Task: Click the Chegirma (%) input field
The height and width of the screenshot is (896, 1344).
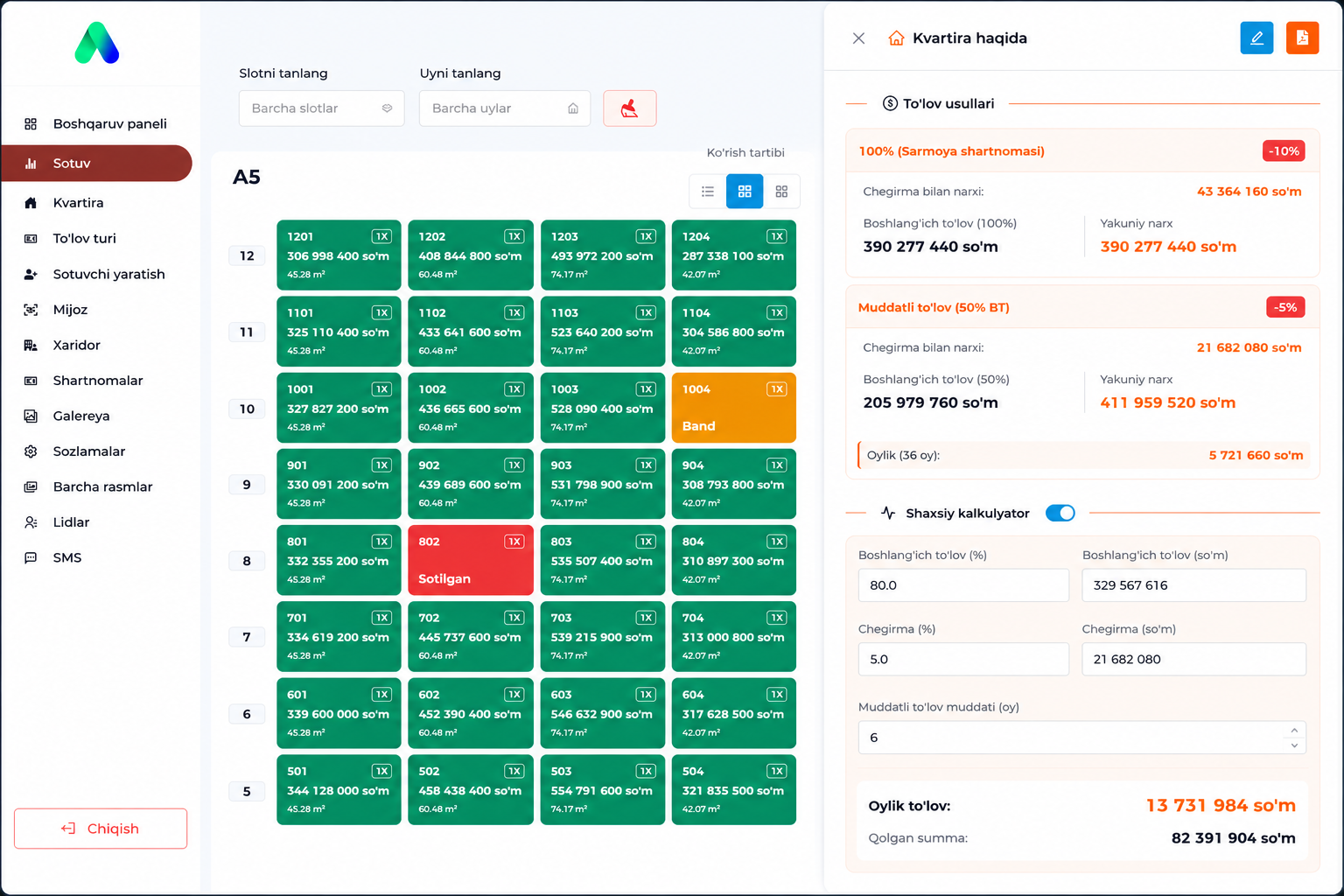Action: point(963,659)
